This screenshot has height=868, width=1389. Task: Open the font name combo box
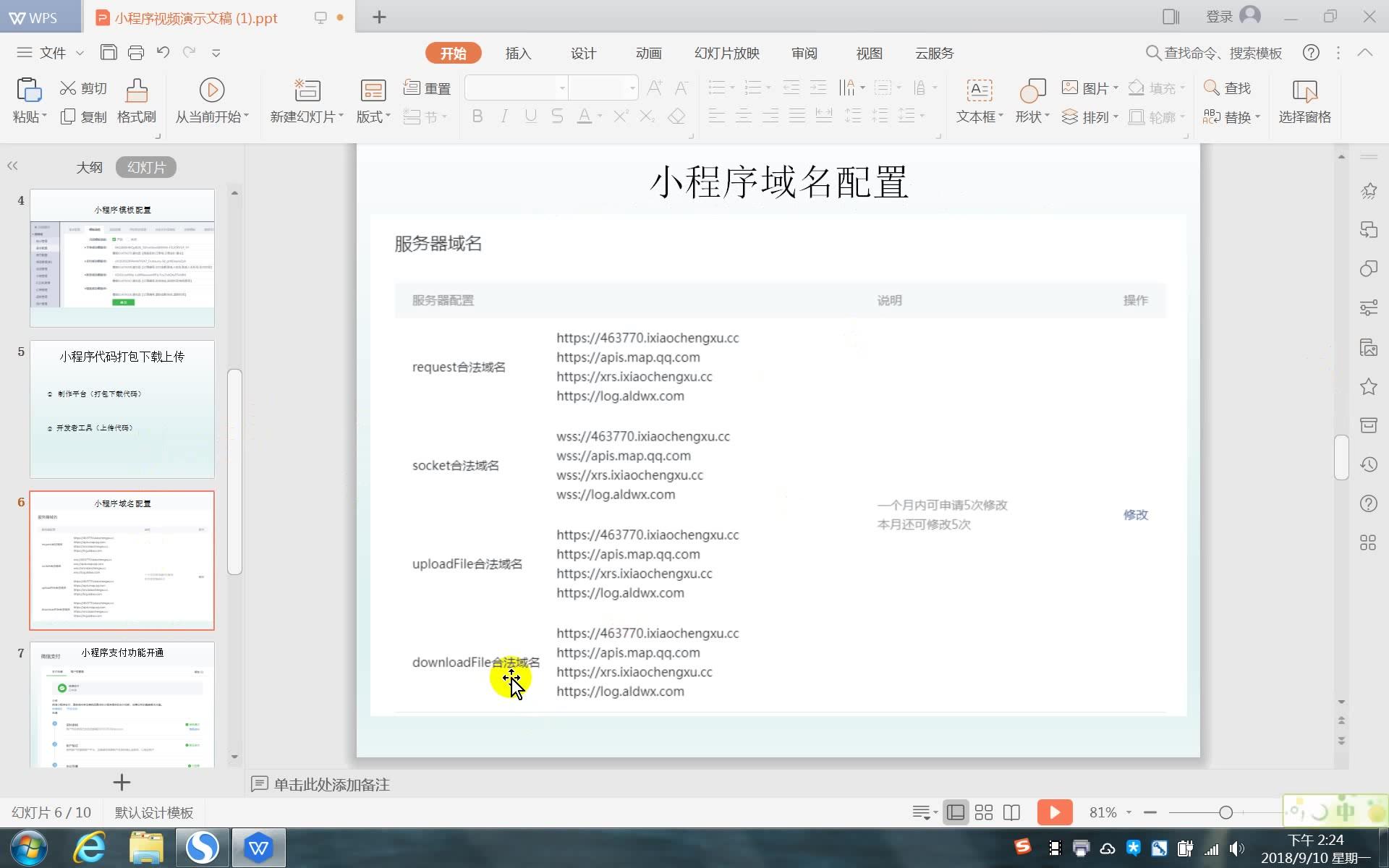coord(514,88)
